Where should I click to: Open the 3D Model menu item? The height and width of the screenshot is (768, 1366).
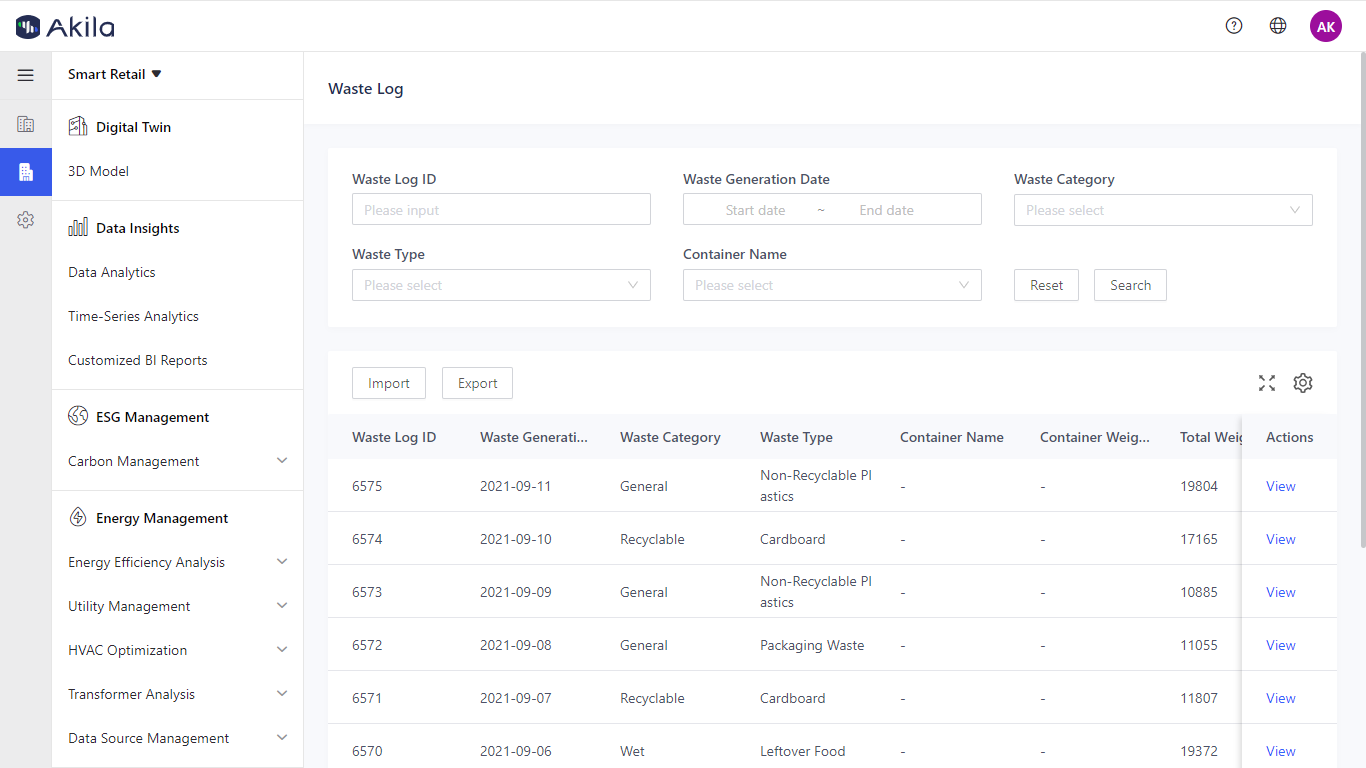pyautogui.click(x=98, y=171)
